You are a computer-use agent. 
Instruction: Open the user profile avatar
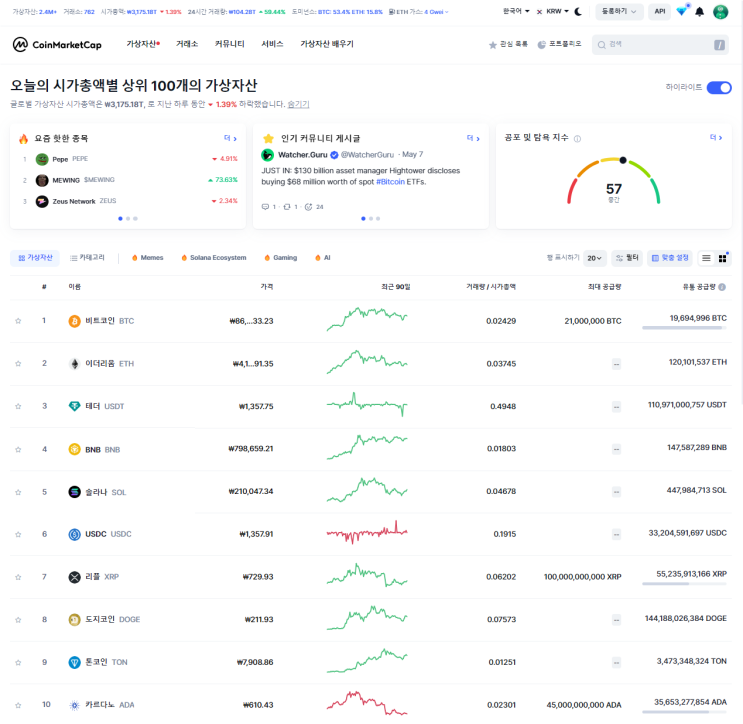click(720, 11)
